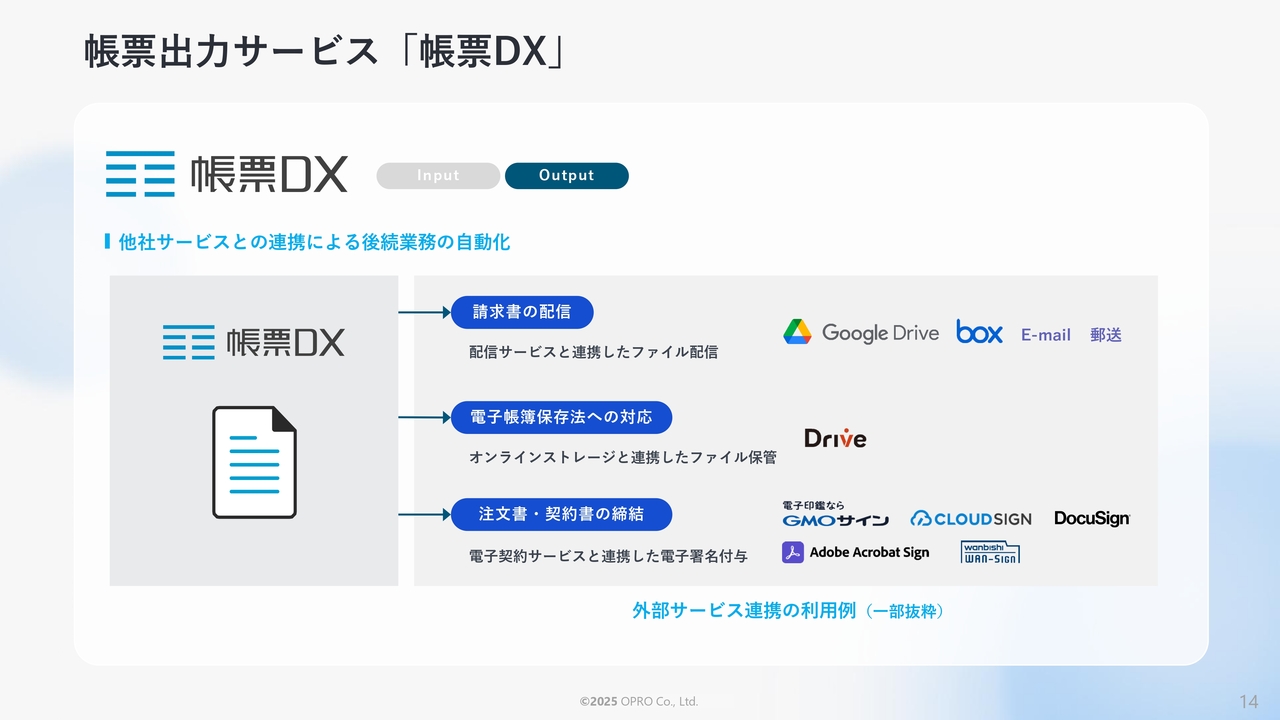Select the DocuSign logo
The width and height of the screenshot is (1280, 720).
pos(1092,518)
